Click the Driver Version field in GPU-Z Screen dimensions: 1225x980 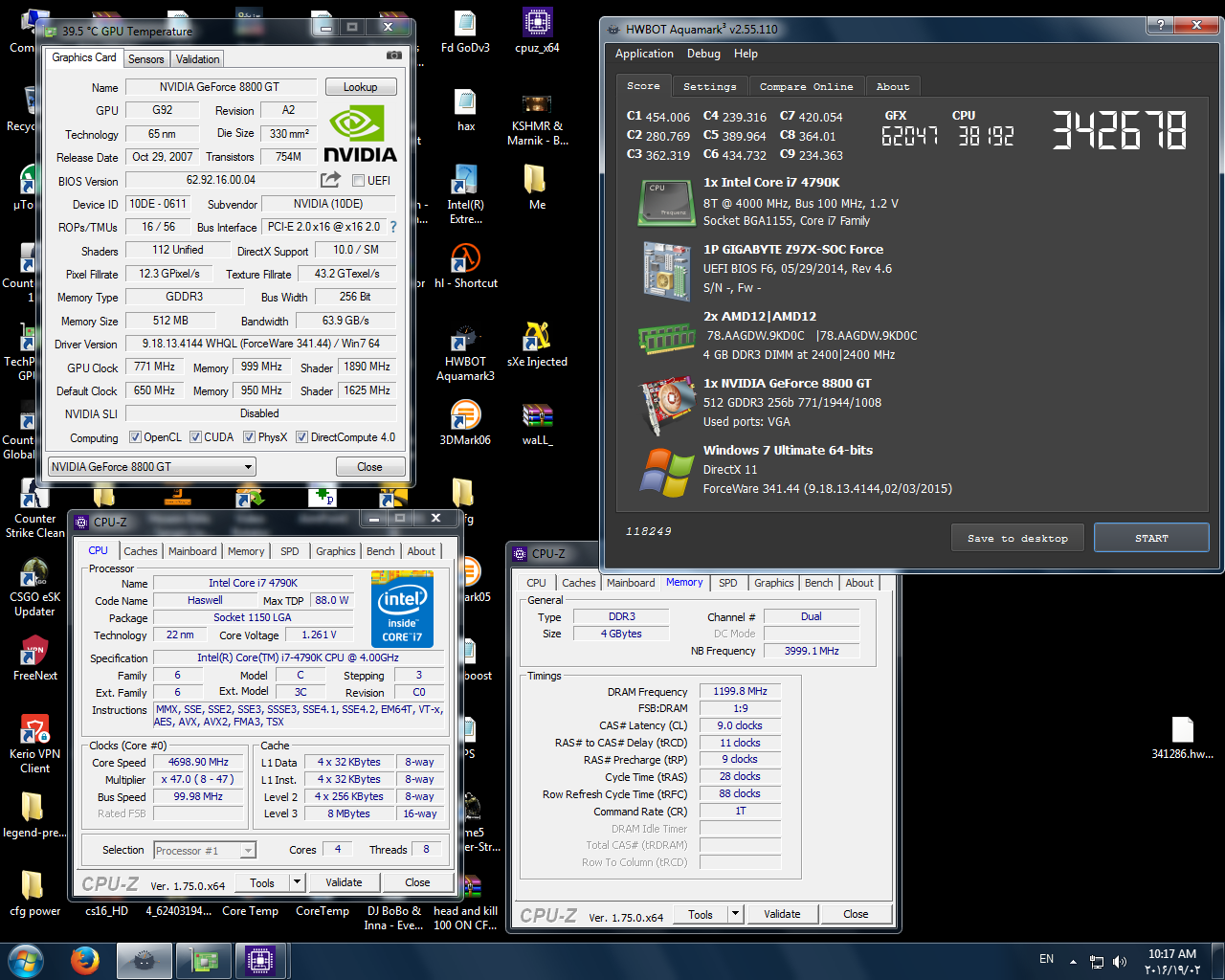(260, 344)
